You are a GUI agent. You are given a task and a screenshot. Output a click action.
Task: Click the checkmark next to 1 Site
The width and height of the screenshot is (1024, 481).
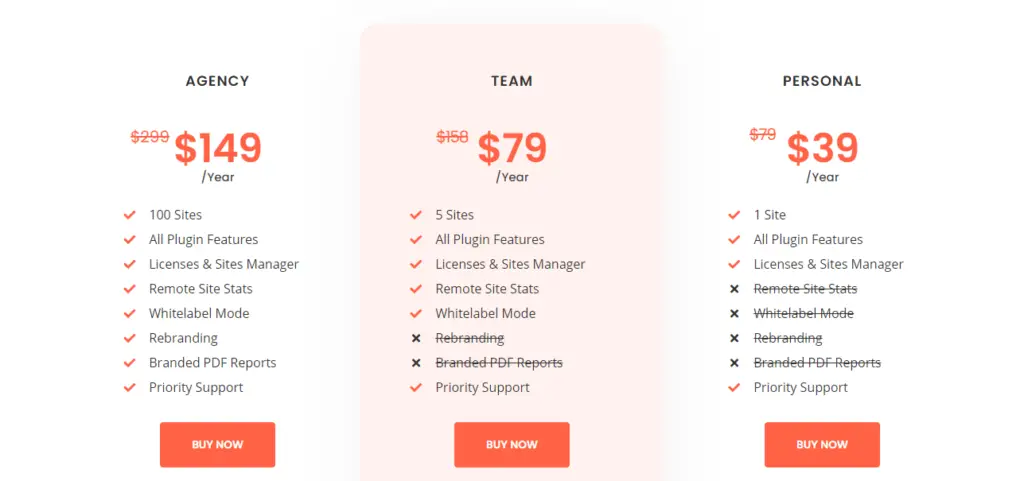pyautogui.click(x=734, y=215)
